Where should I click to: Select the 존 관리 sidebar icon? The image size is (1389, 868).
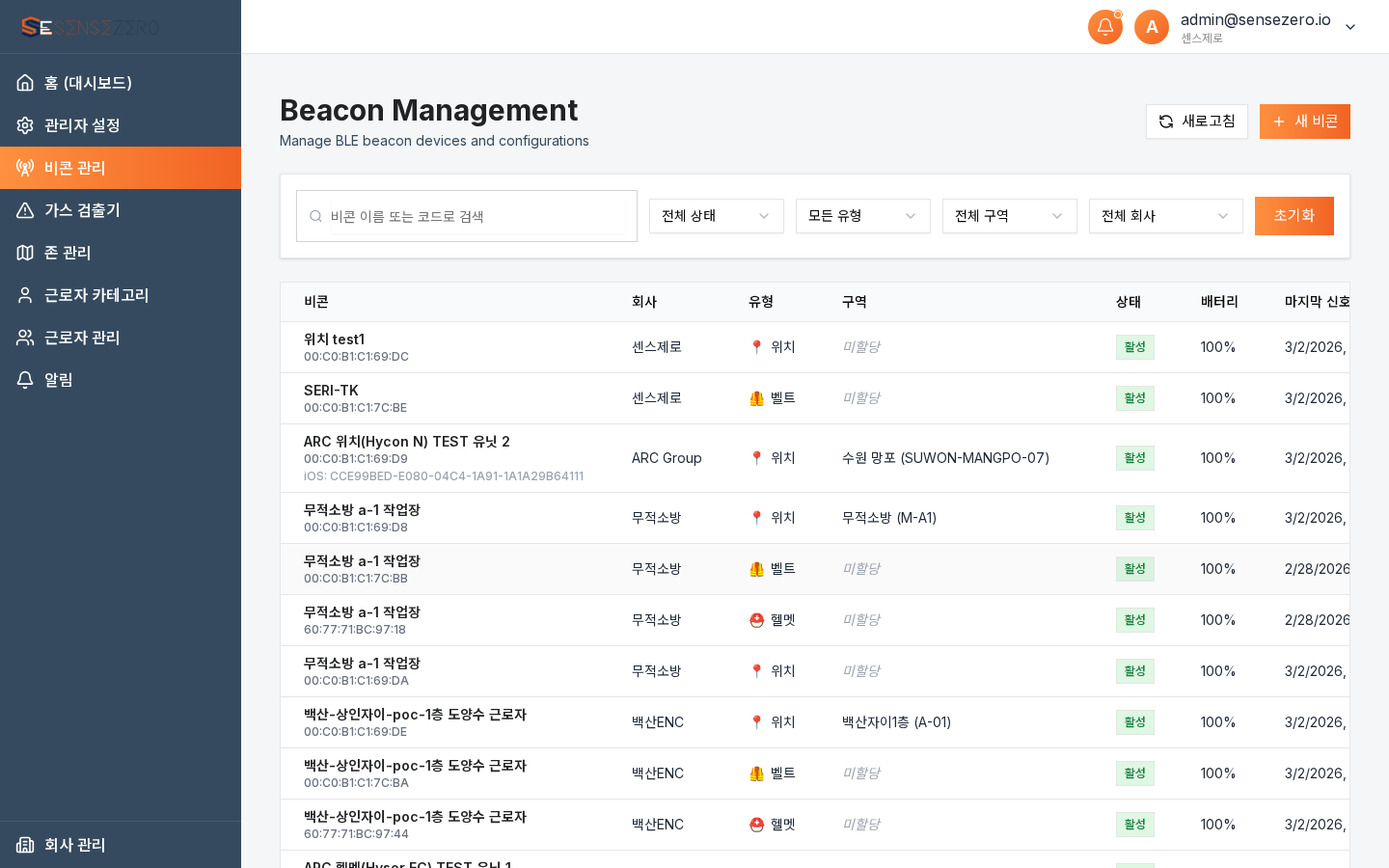27,253
